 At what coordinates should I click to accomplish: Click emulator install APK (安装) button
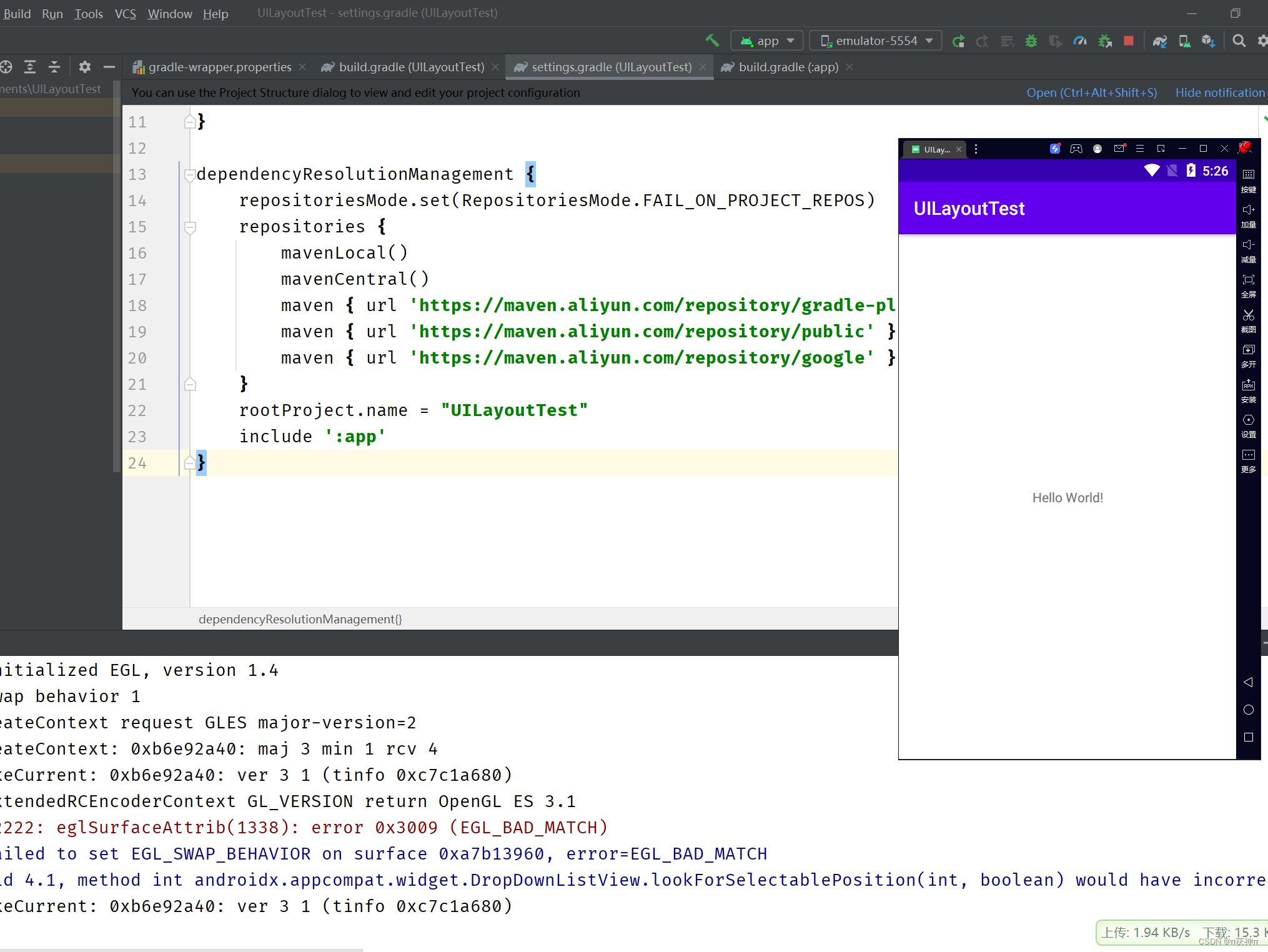click(x=1249, y=391)
